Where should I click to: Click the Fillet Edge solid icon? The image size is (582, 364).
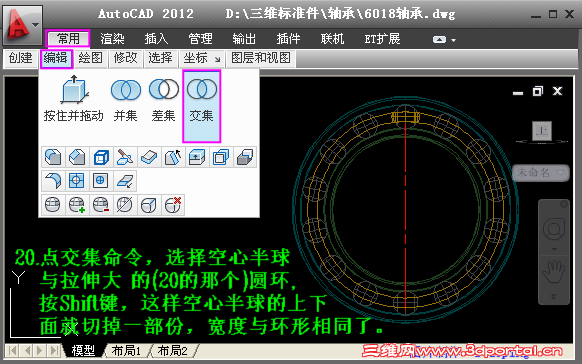(x=53, y=157)
